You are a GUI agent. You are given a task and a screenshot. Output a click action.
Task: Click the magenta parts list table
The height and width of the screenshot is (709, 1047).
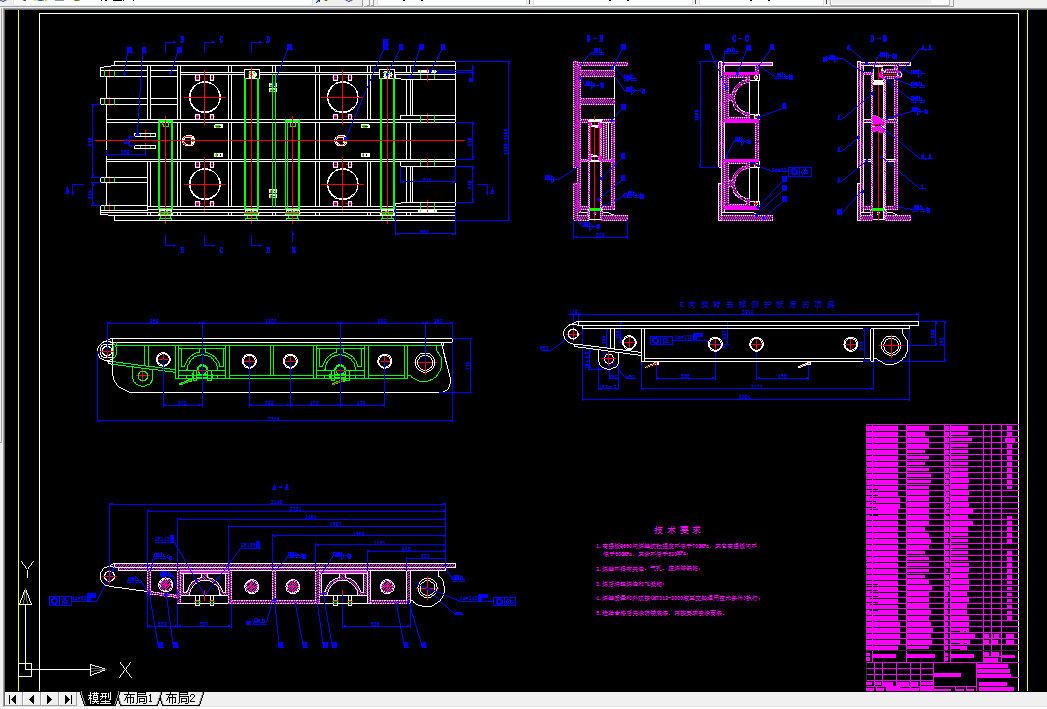point(942,557)
